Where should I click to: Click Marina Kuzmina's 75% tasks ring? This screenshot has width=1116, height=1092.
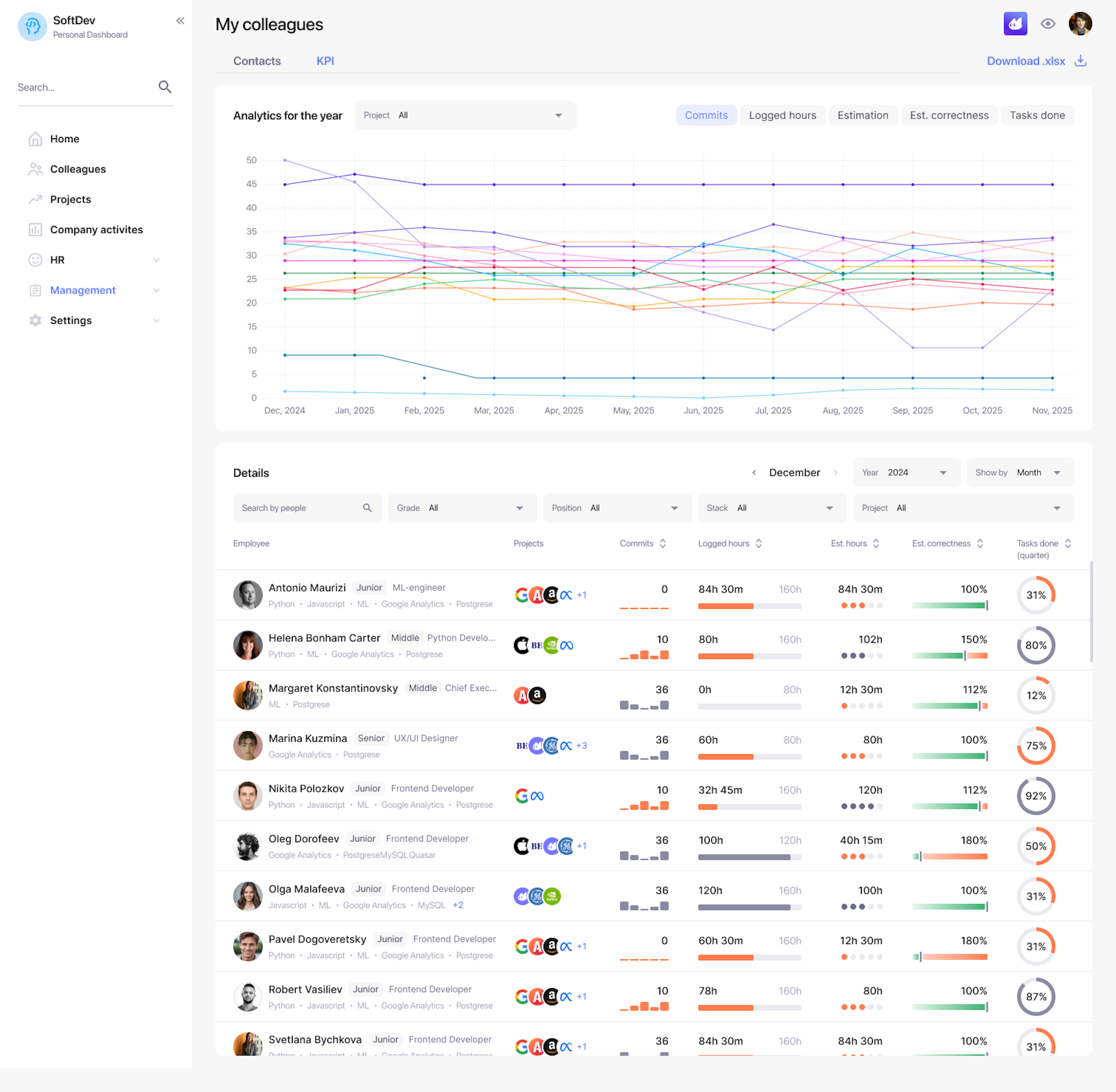point(1036,746)
